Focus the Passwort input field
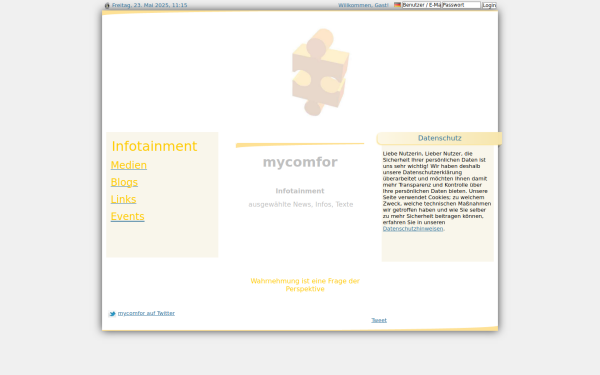 click(461, 5)
